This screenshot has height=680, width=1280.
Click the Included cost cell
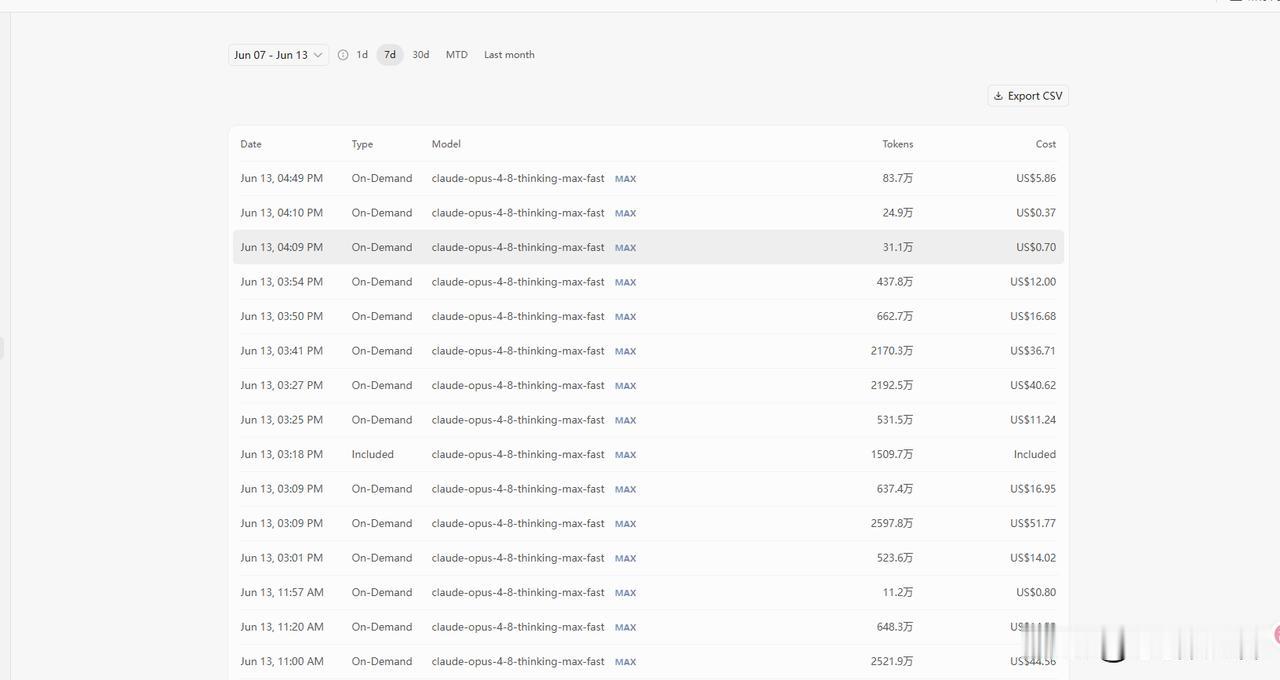tap(1034, 454)
